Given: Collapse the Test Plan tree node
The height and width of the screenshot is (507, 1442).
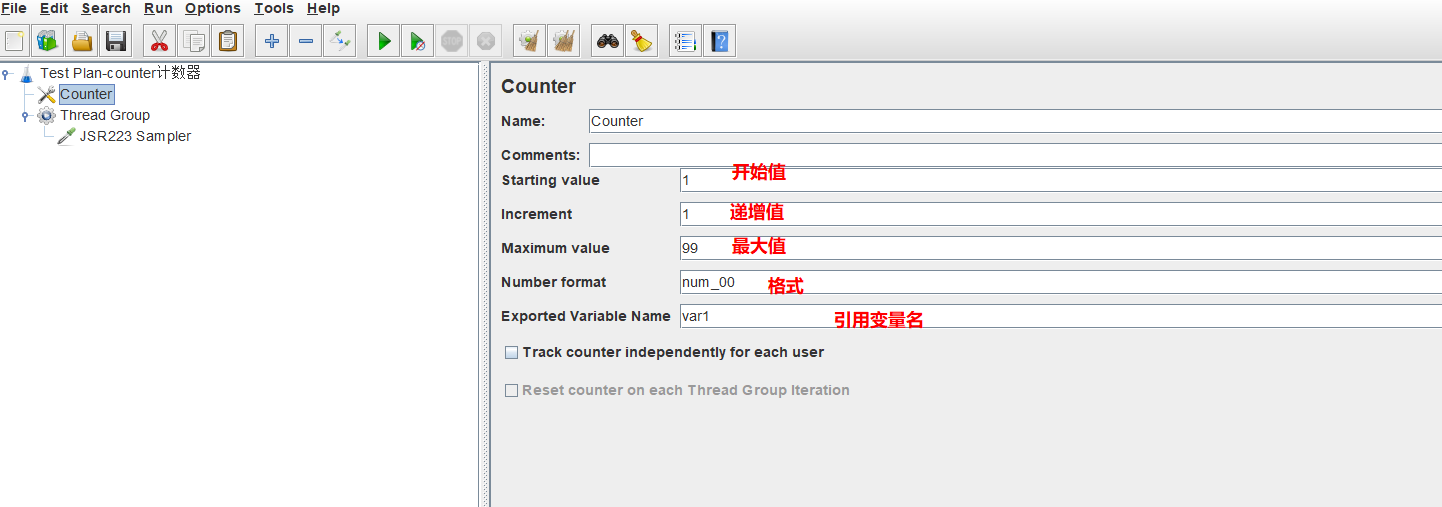Looking at the screenshot, I should [6, 74].
